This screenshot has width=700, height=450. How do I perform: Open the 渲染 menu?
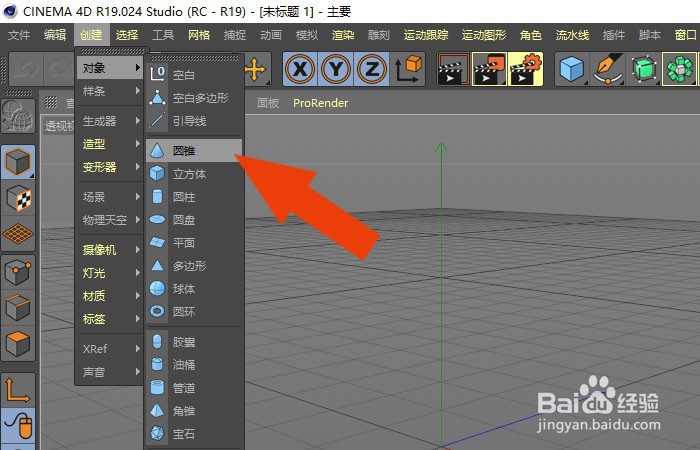343,35
